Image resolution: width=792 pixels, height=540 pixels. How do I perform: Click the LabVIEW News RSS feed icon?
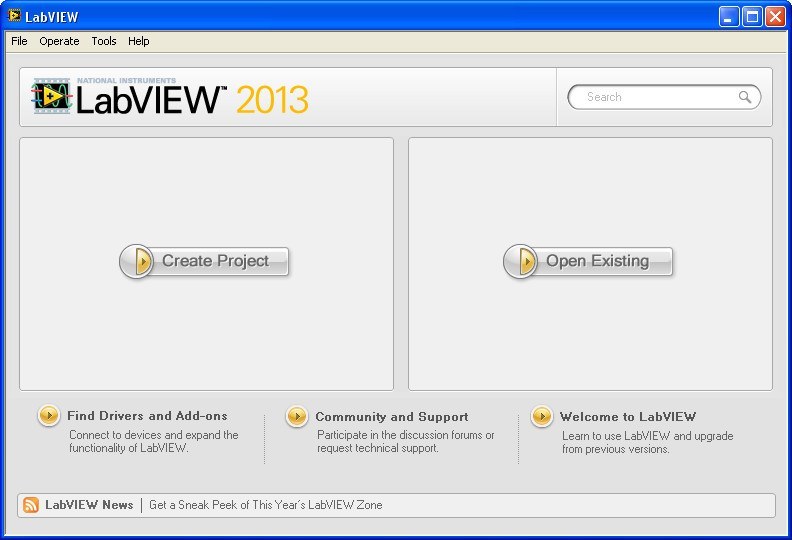[x=31, y=505]
